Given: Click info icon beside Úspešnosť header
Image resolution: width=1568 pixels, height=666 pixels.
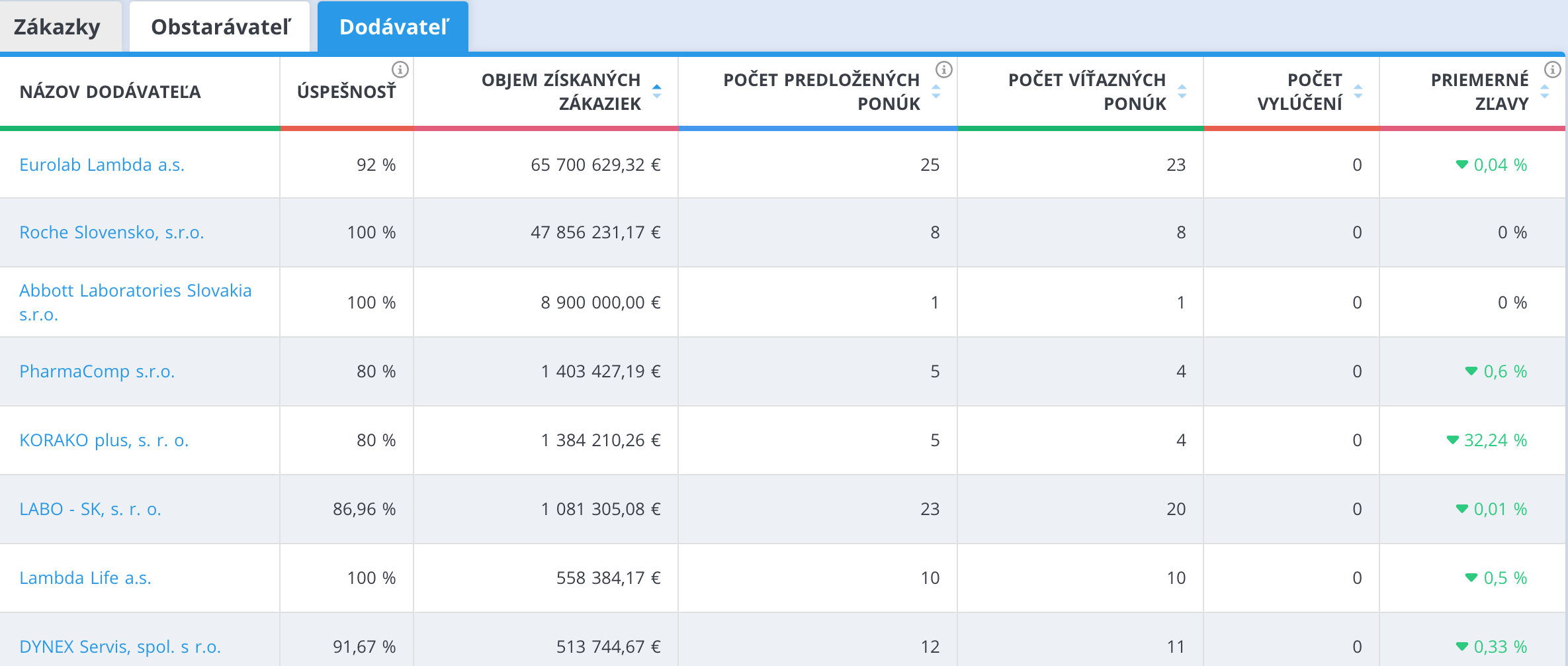Looking at the screenshot, I should click(x=400, y=70).
